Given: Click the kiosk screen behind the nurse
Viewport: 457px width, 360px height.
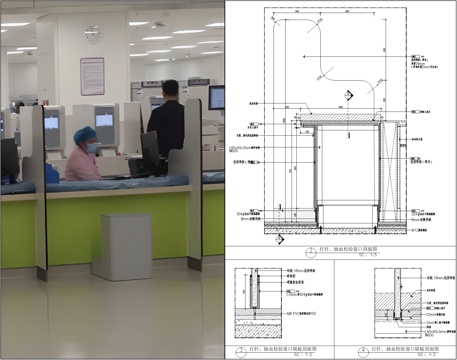Looking at the screenshot, I should [x=104, y=120].
